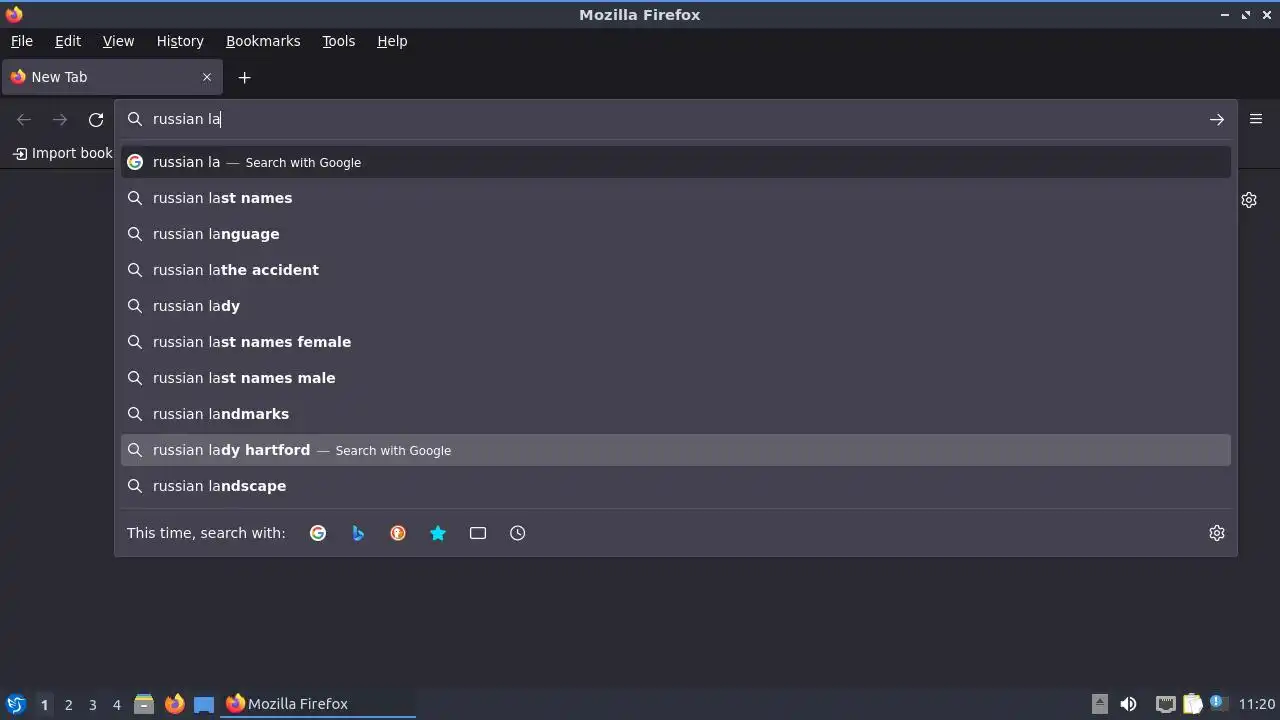Viewport: 1280px width, 720px height.
Task: Open the Bookmarks menu
Action: point(263,41)
